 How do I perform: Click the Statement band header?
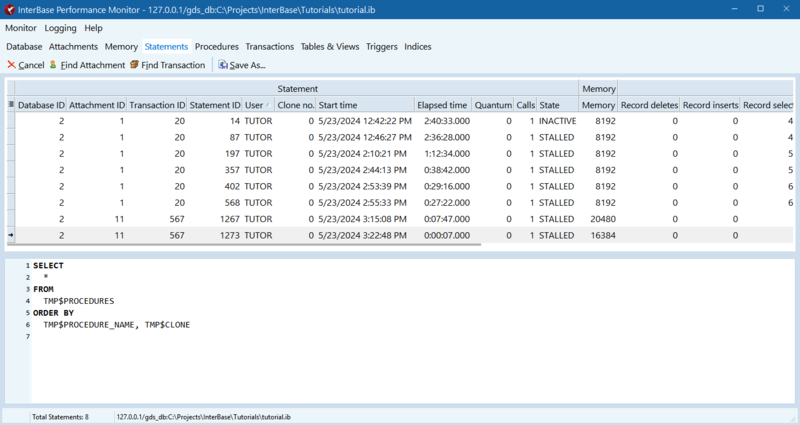click(x=297, y=88)
